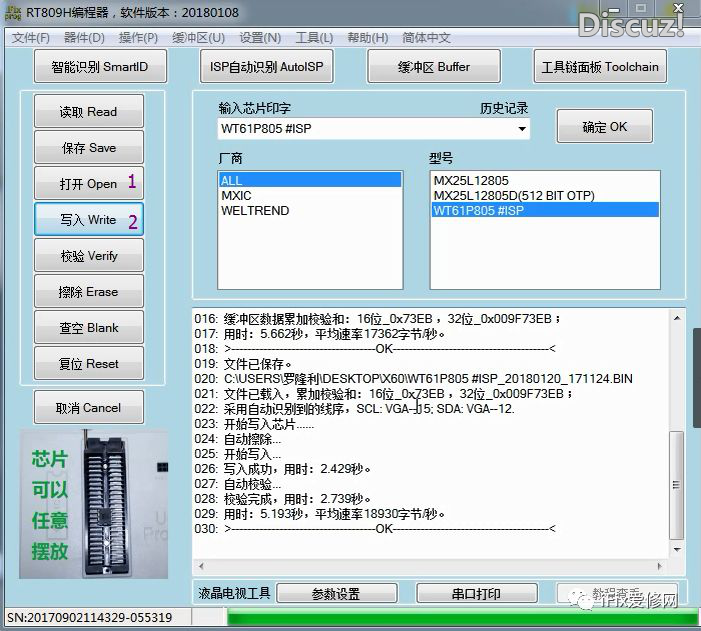
Task: Click log line 029 average speed
Action: pyautogui.click(x=320, y=514)
